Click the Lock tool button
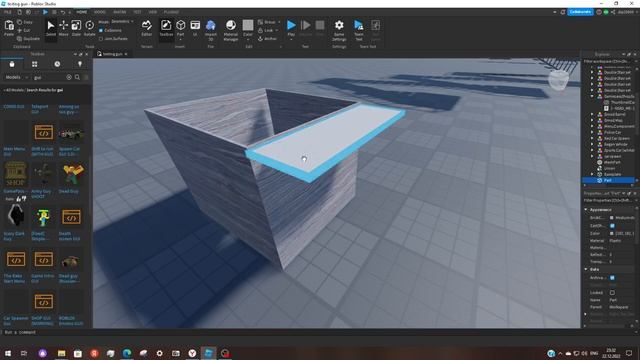Screen dimensions: 640x360 pos(266,30)
